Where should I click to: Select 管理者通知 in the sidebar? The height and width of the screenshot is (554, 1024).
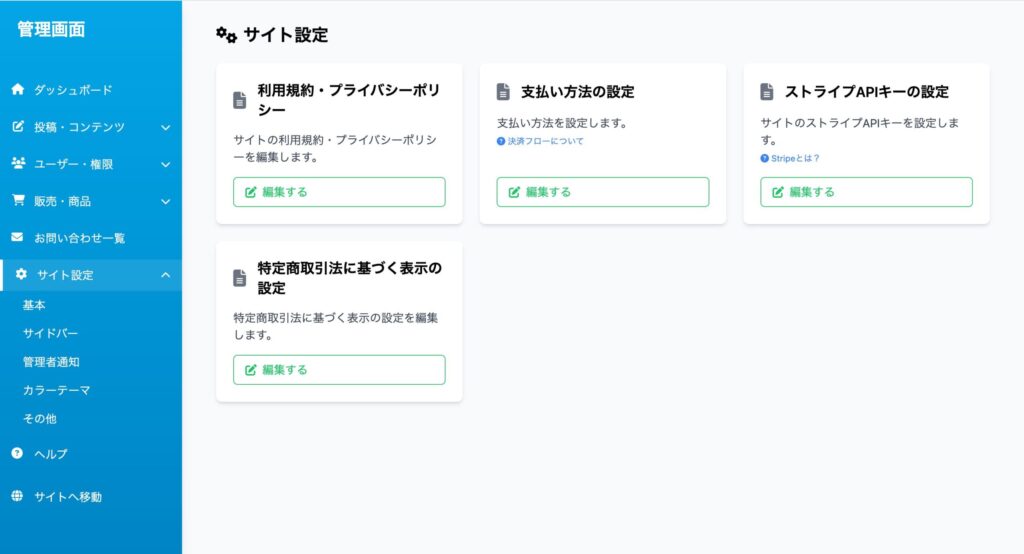pyautogui.click(x=50, y=362)
